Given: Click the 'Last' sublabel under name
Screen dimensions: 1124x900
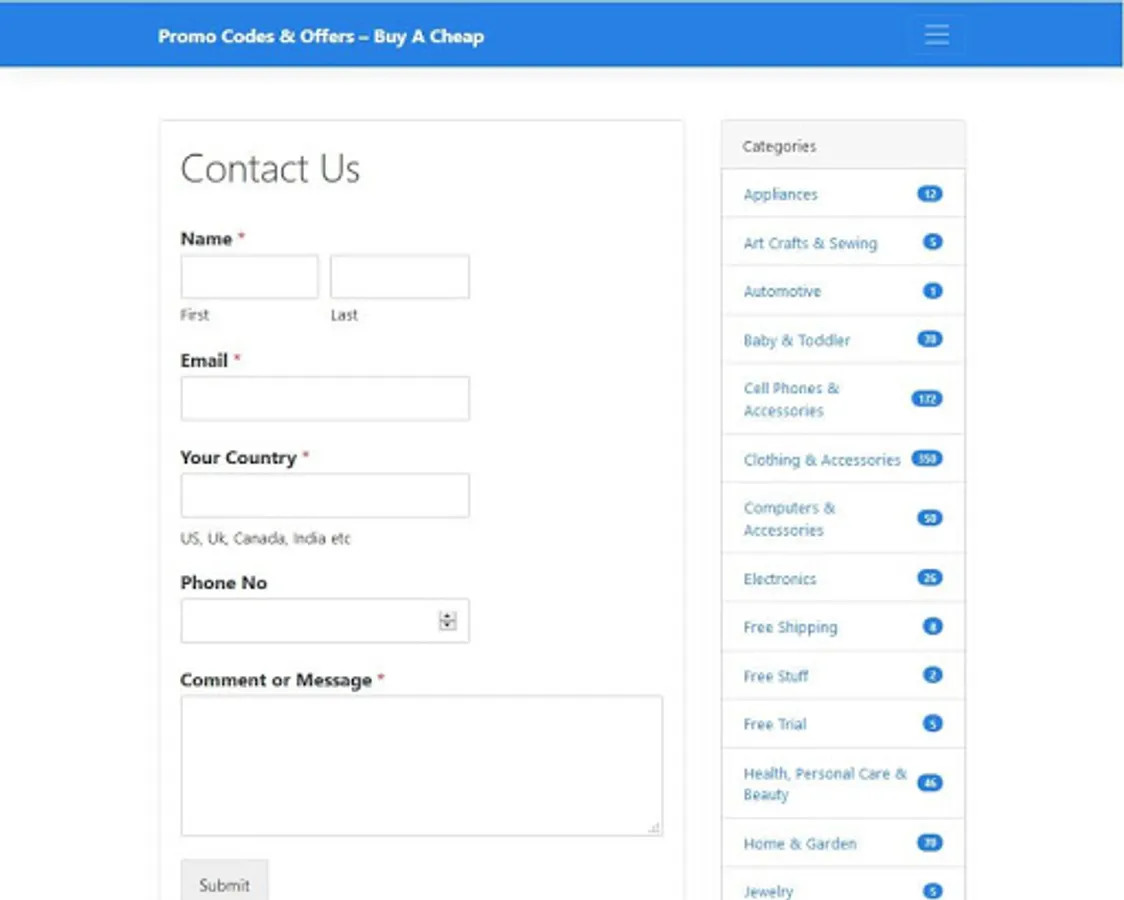Looking at the screenshot, I should tap(344, 315).
